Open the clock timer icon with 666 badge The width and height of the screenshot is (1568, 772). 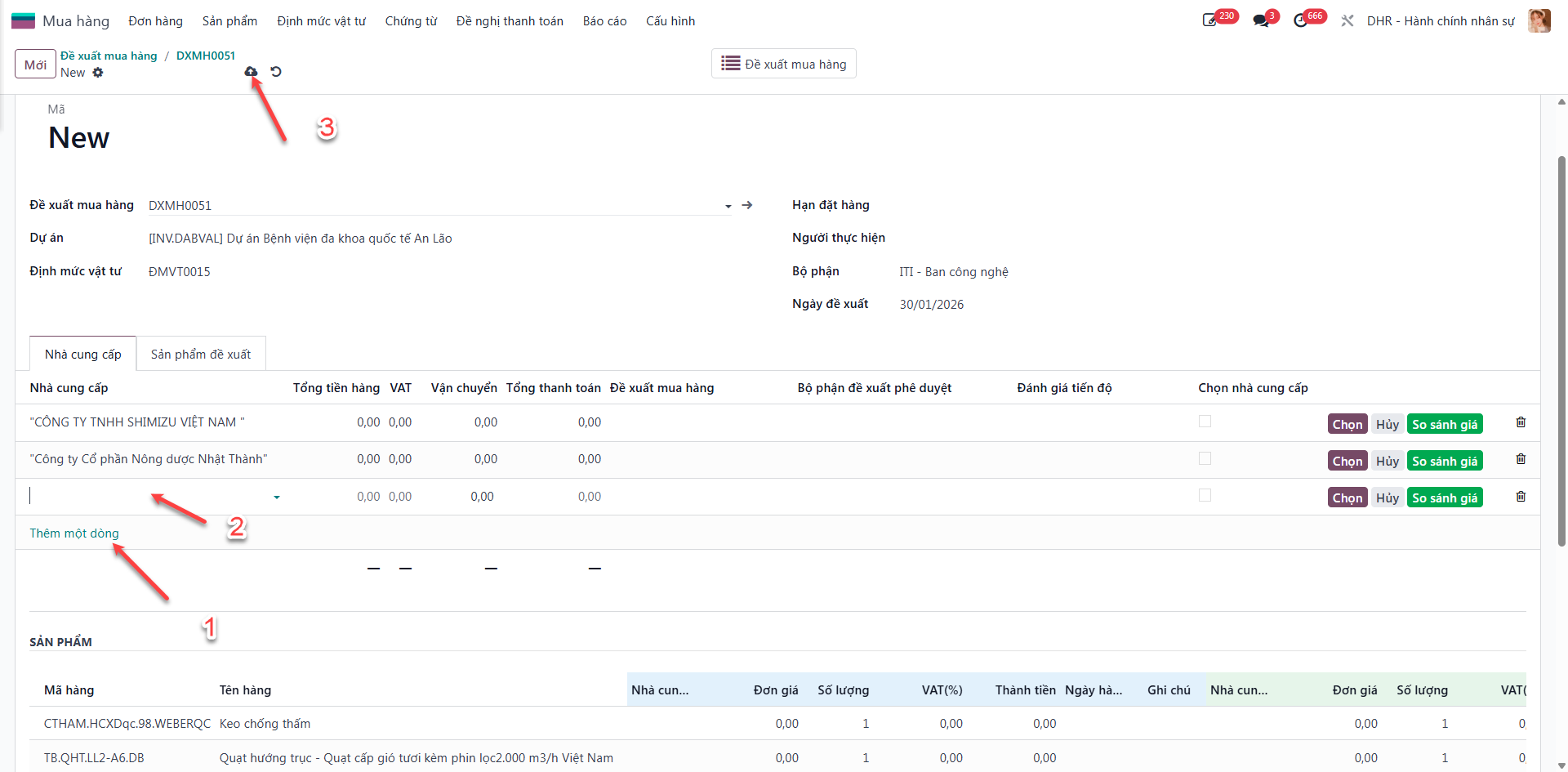pyautogui.click(x=1301, y=20)
